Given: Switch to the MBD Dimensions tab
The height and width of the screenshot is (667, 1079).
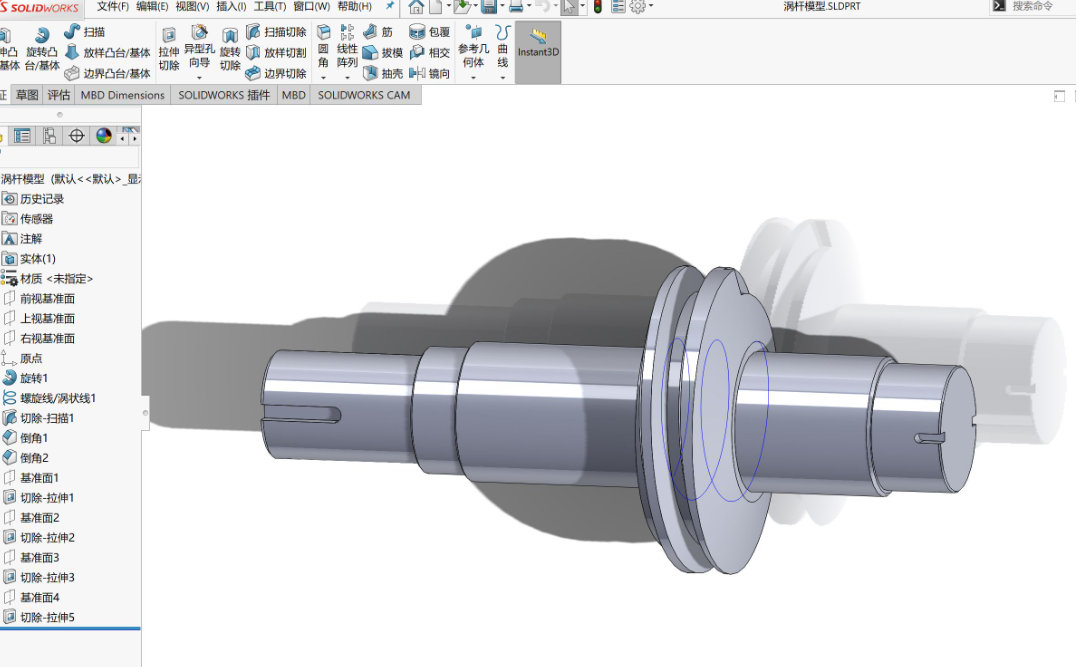Looking at the screenshot, I should click(122, 95).
